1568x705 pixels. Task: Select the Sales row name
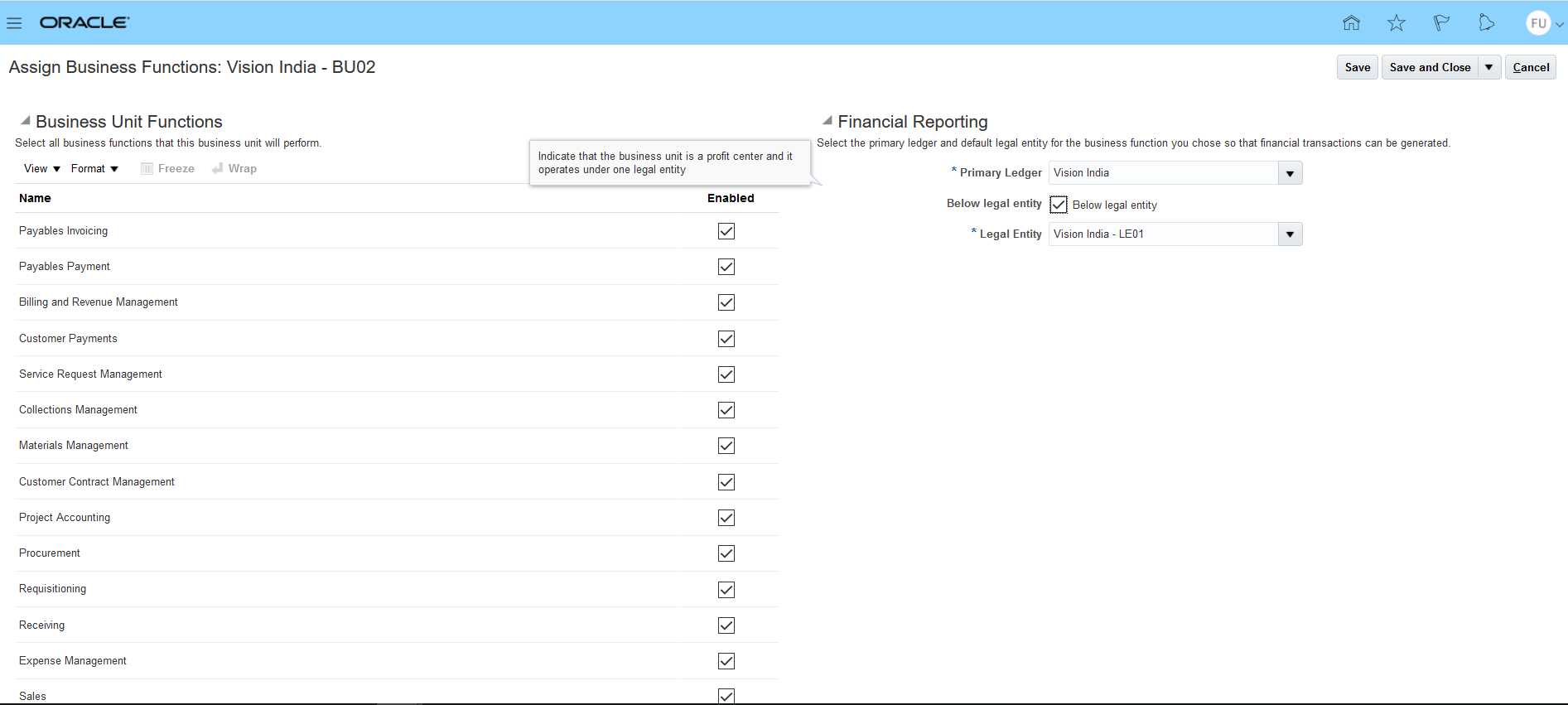tap(32, 697)
